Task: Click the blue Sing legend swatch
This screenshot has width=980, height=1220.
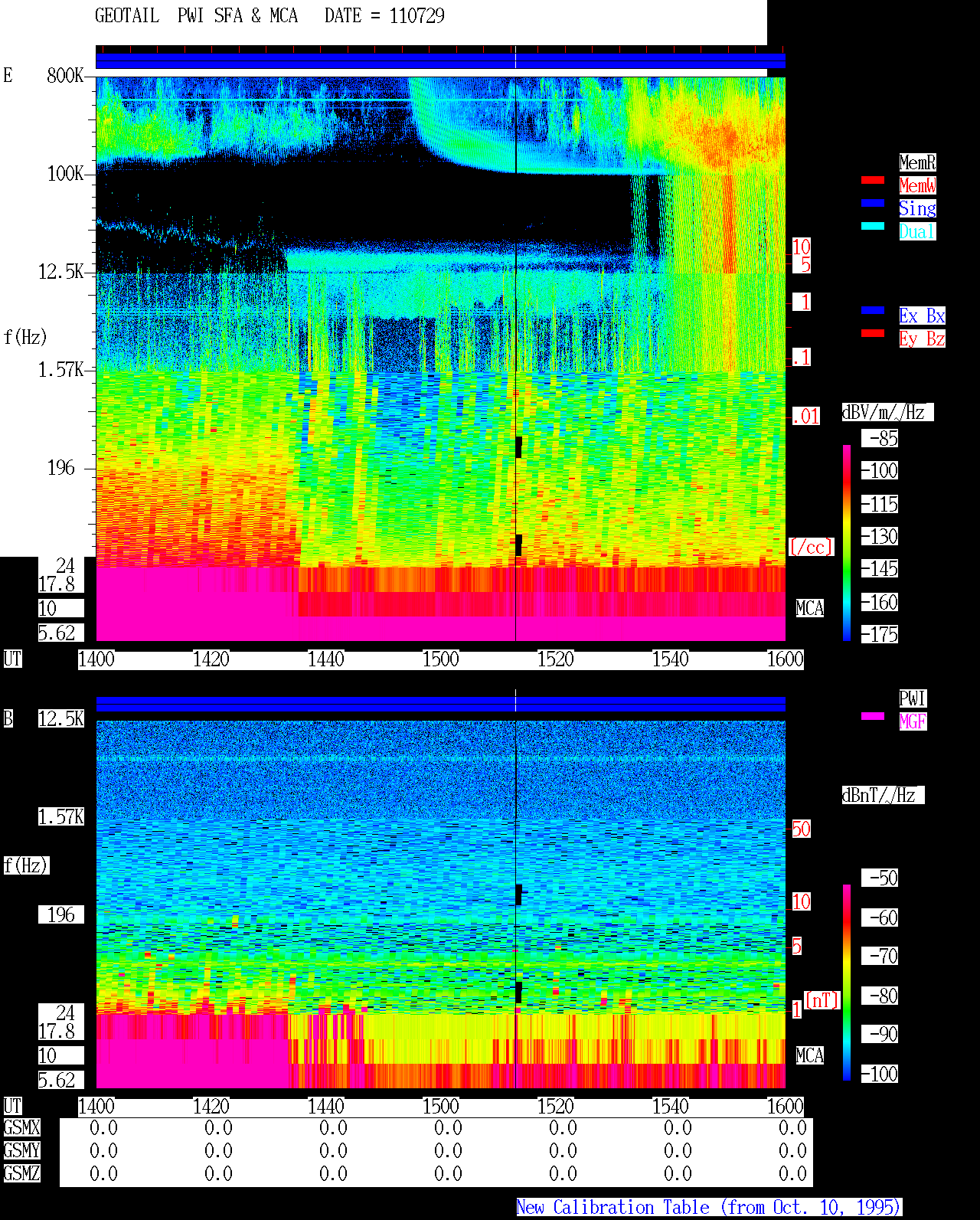Action: [873, 203]
